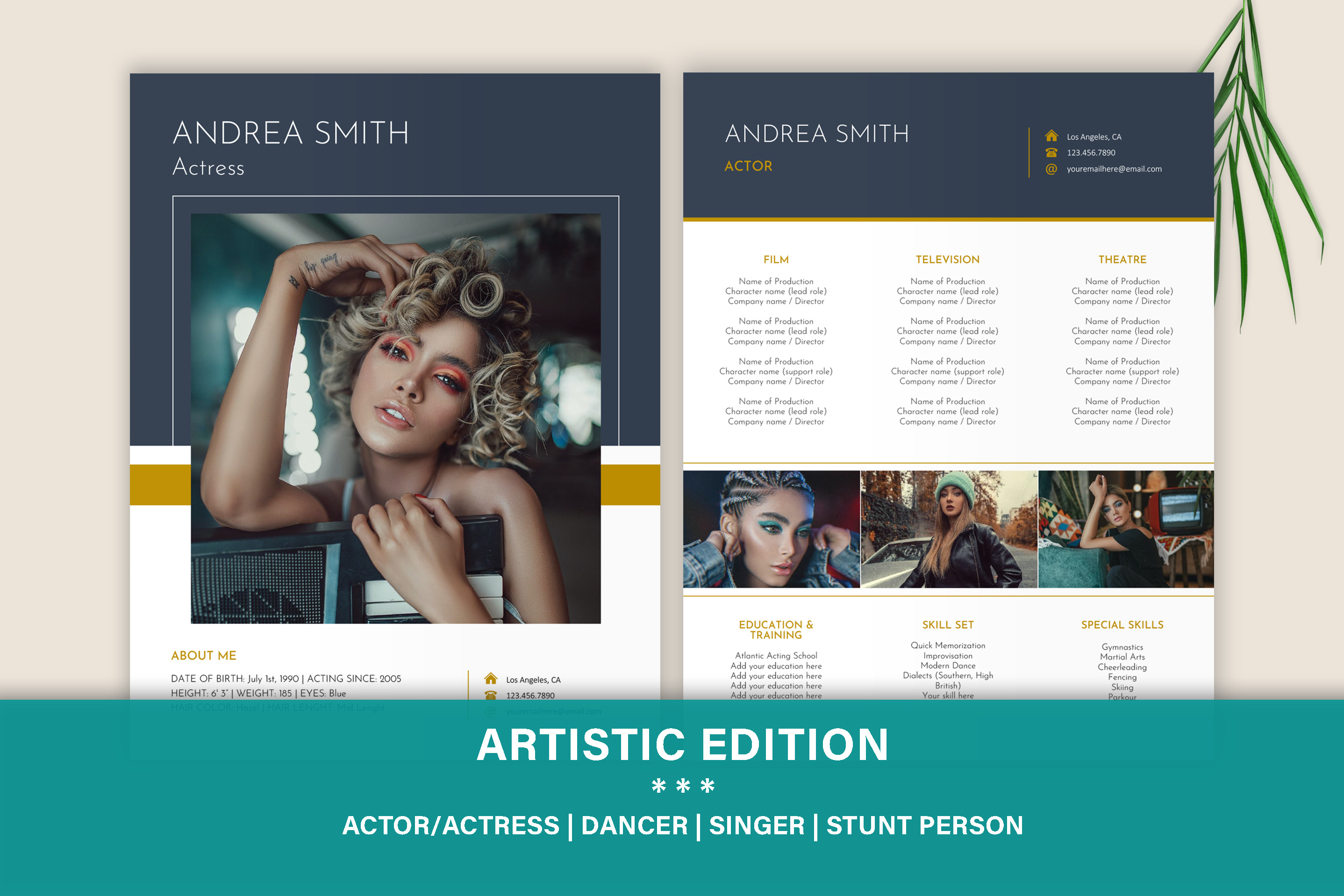Open the green beanie photo thumbnail

point(948,529)
